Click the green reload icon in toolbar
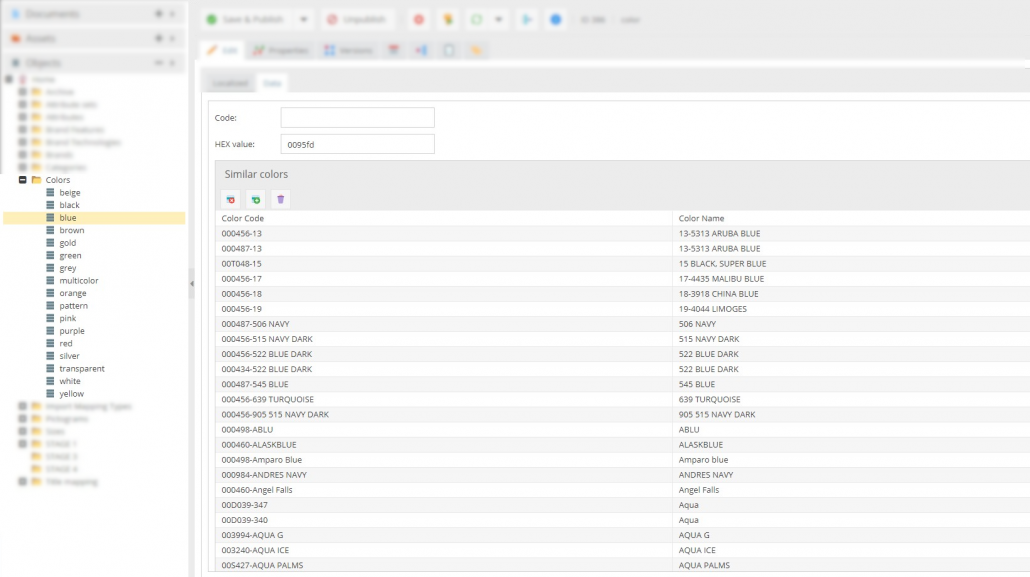The width and height of the screenshot is (1030, 577). pos(477,20)
